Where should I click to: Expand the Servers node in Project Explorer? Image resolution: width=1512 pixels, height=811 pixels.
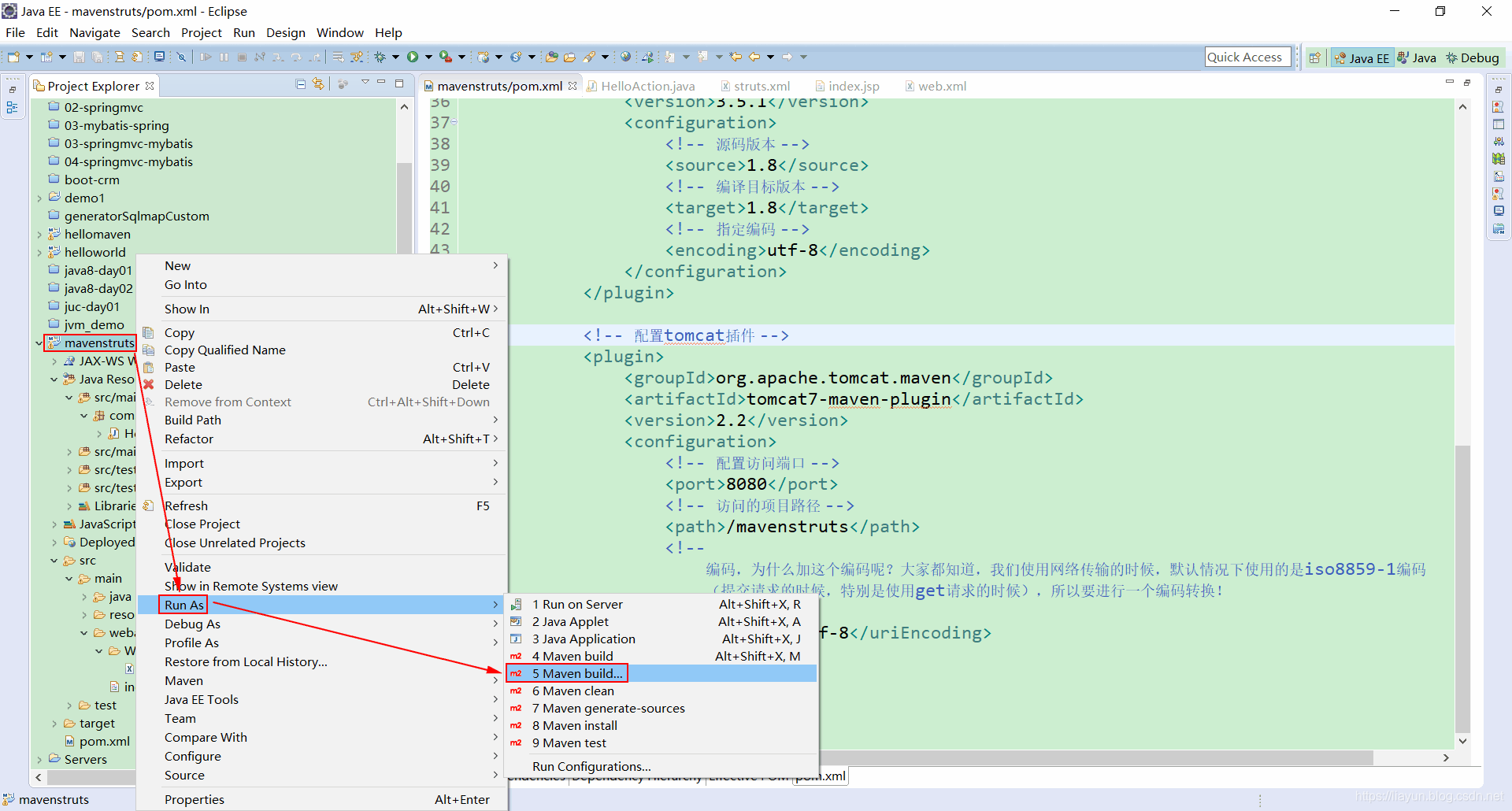pos(39,760)
